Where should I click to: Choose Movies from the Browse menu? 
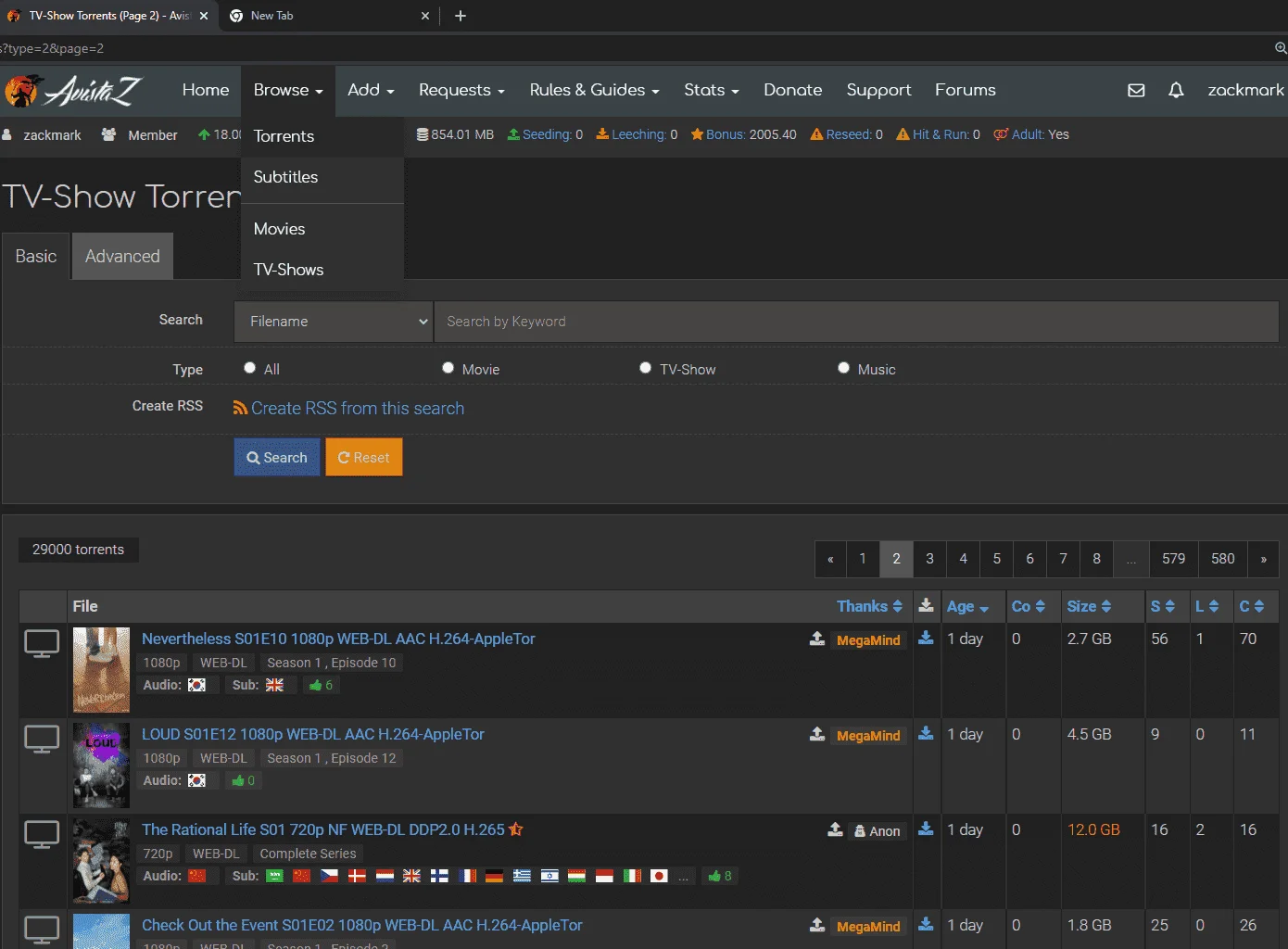(x=322, y=229)
